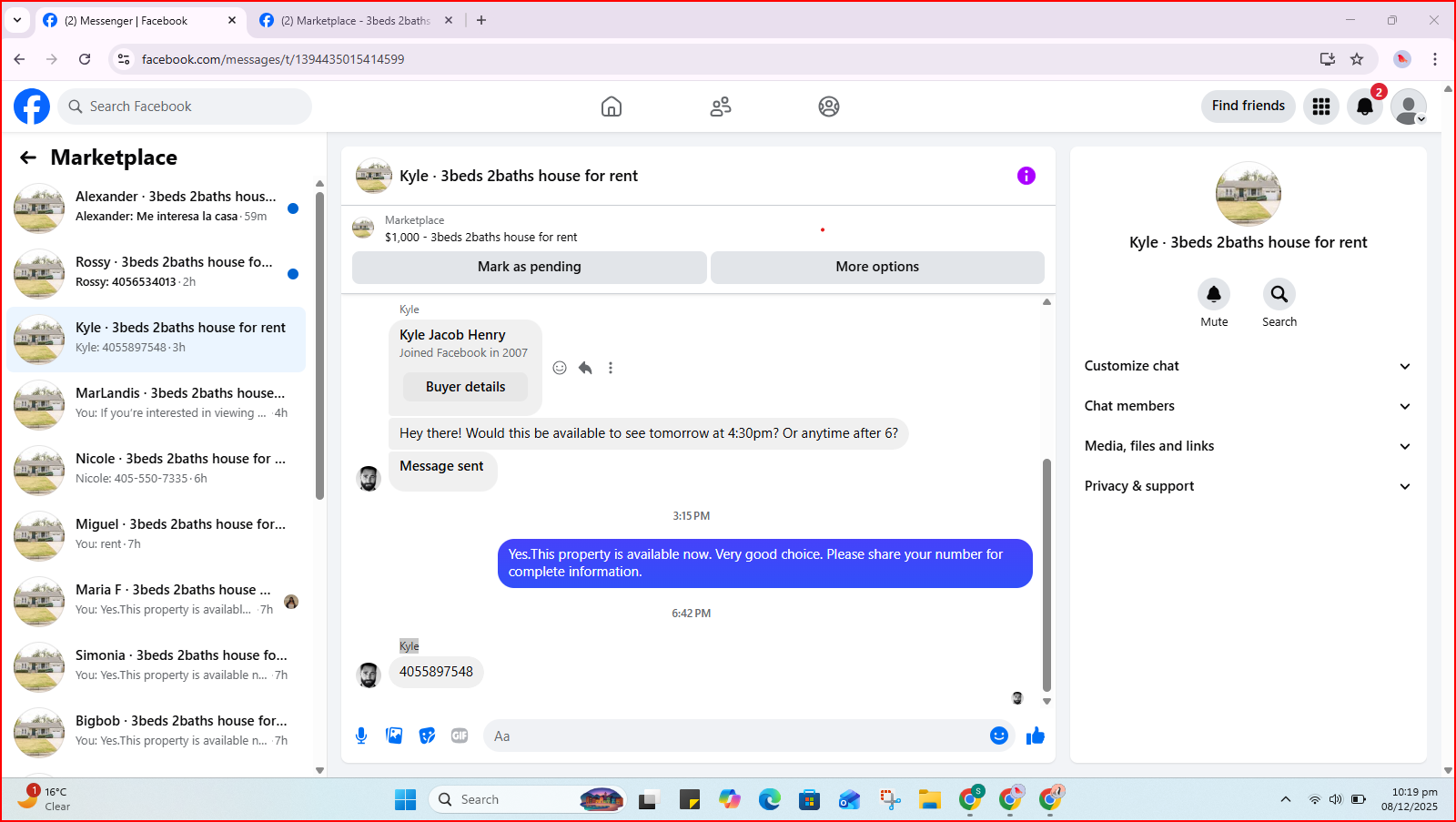Image resolution: width=1456 pixels, height=822 pixels.
Task: Close the Marketplace browser tab
Action: click(x=449, y=20)
